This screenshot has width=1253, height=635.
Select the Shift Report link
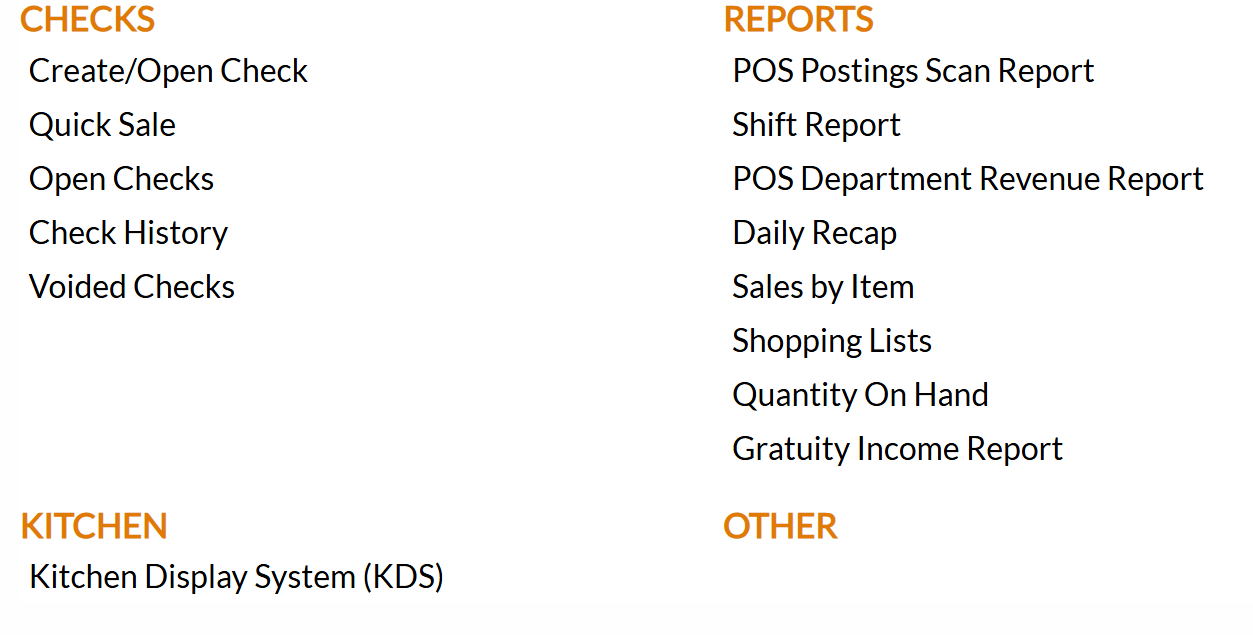point(815,125)
